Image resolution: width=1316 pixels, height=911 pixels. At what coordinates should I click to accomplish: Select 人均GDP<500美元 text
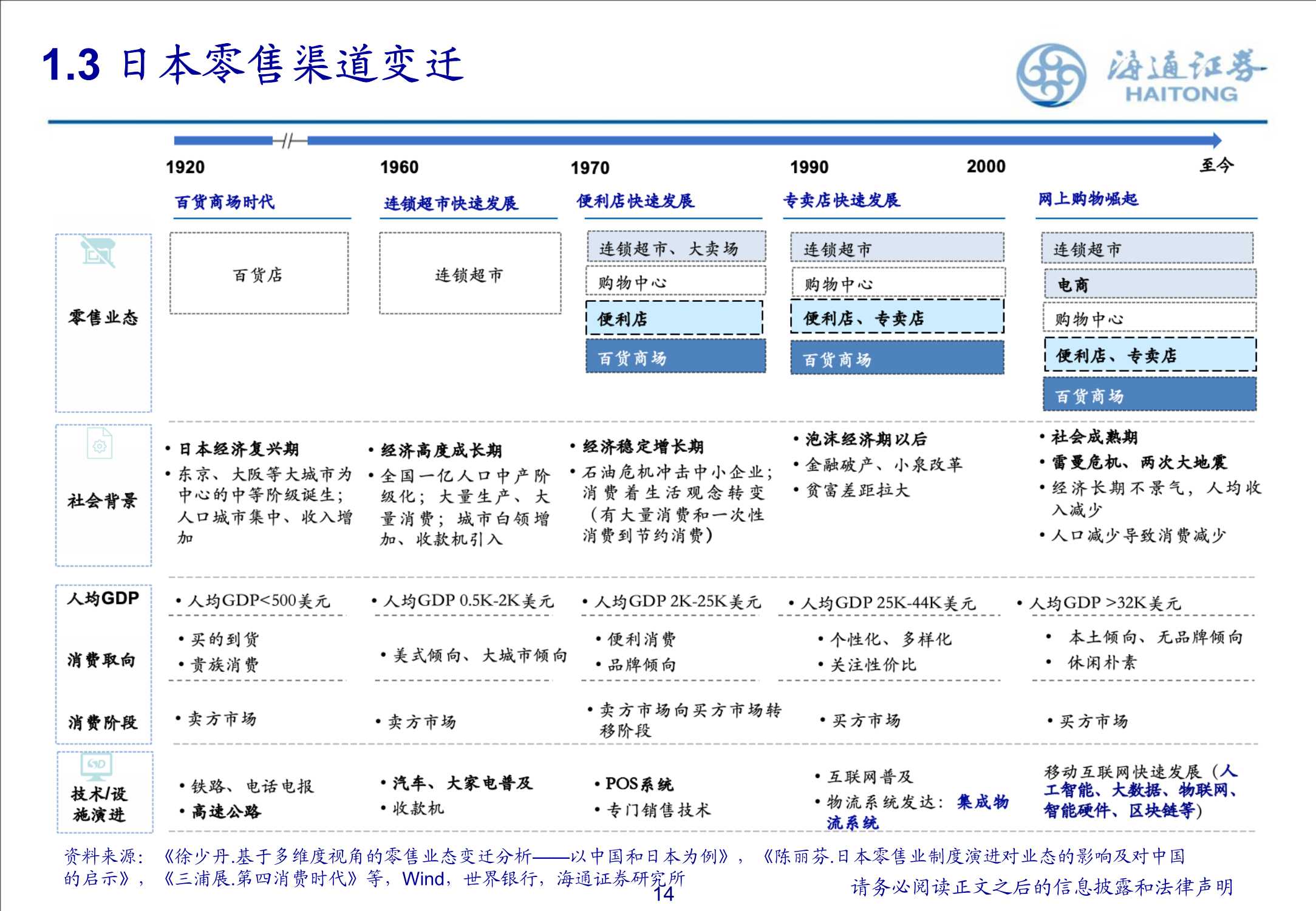pos(259,601)
